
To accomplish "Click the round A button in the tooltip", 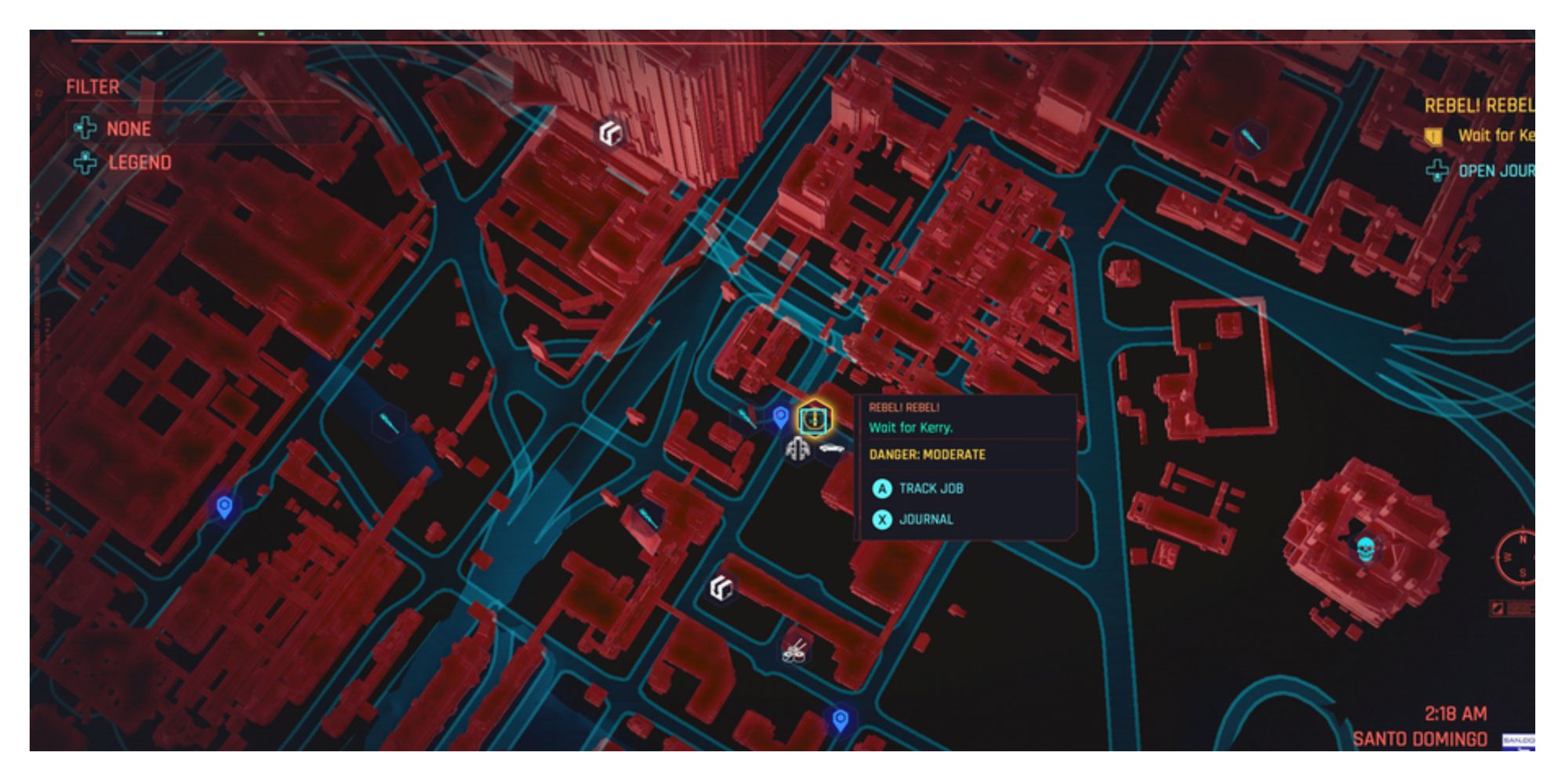I will tap(882, 489).
